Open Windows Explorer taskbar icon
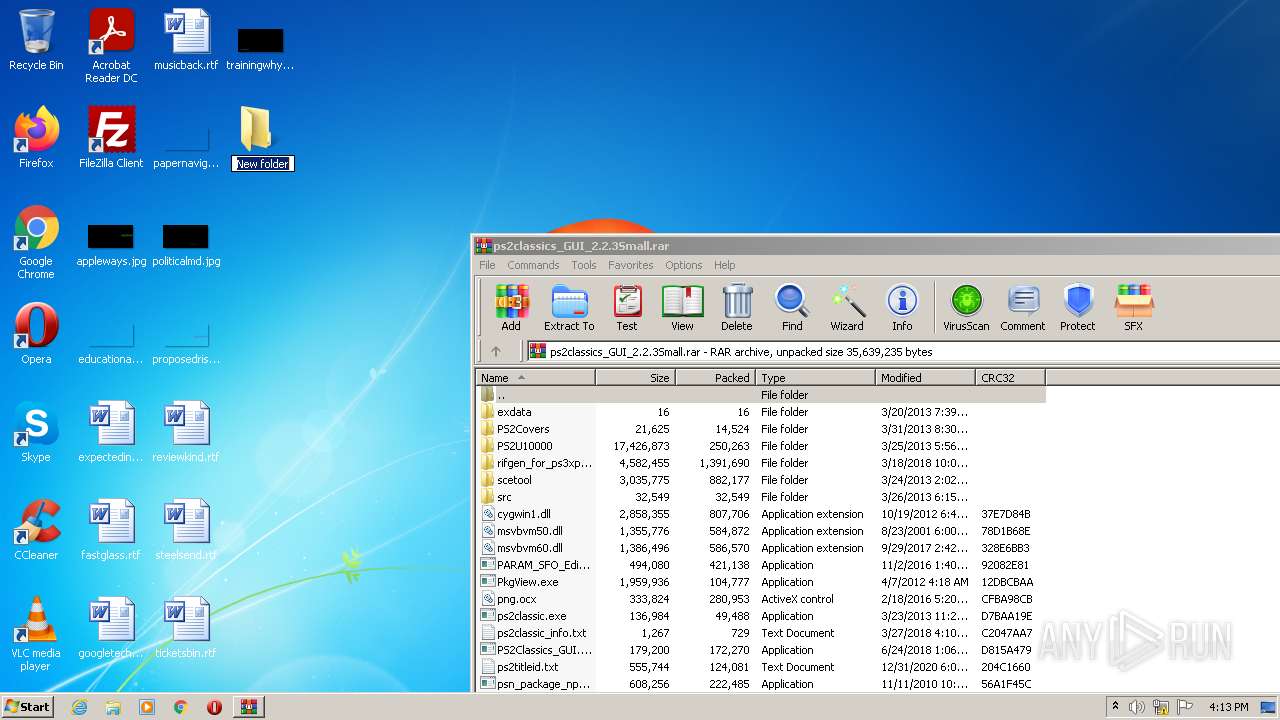This screenshot has height=720, width=1280. click(x=113, y=707)
